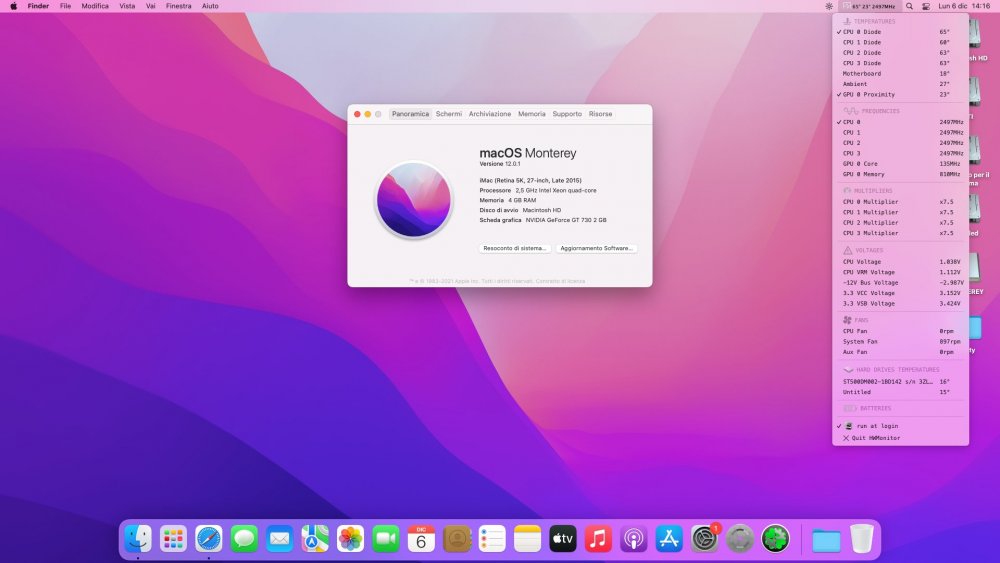The image size is (1000, 563).
Task: Open the File menu
Action: pyautogui.click(x=65, y=6)
